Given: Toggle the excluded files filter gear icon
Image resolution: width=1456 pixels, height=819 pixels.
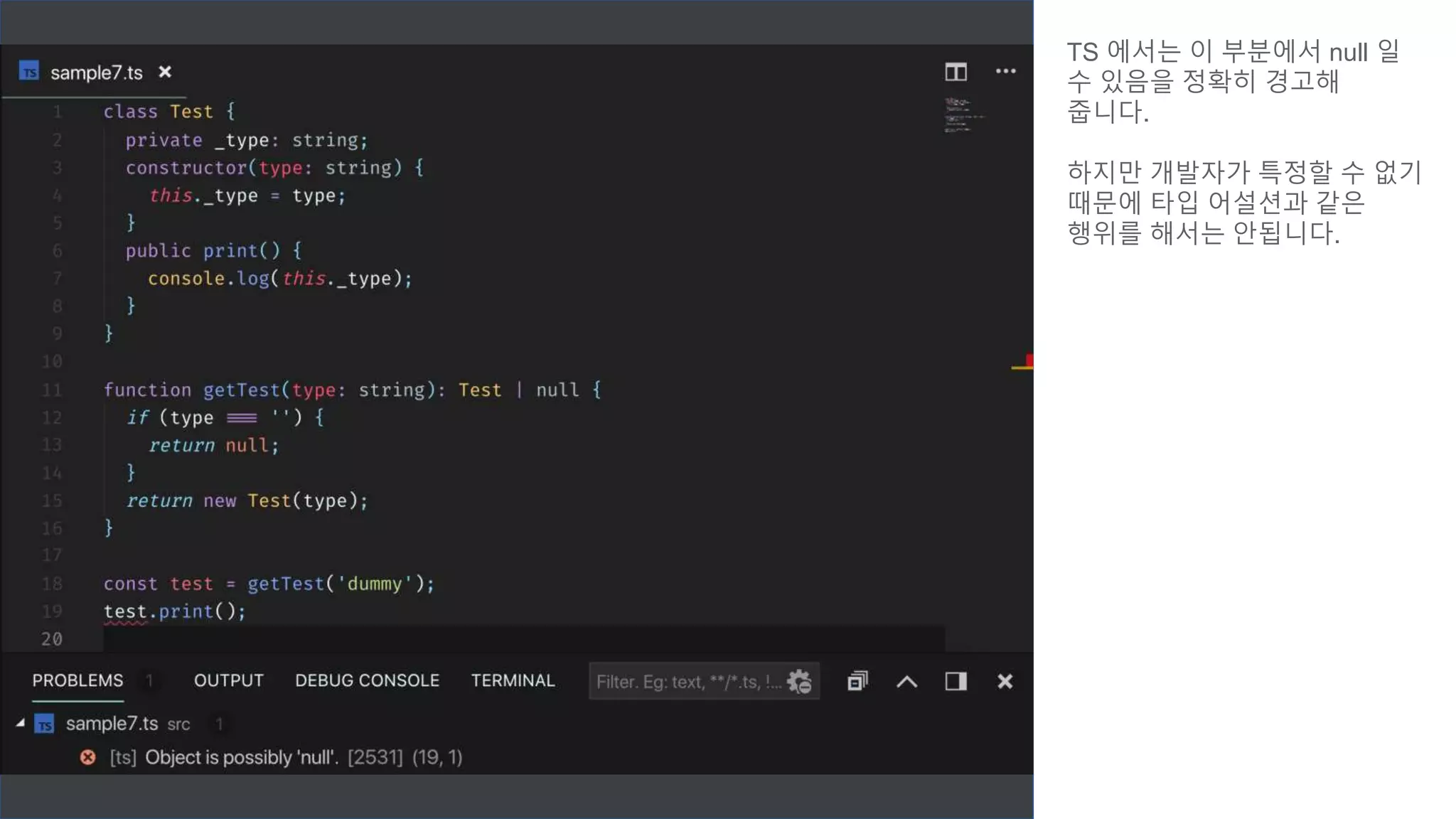Looking at the screenshot, I should point(799,682).
